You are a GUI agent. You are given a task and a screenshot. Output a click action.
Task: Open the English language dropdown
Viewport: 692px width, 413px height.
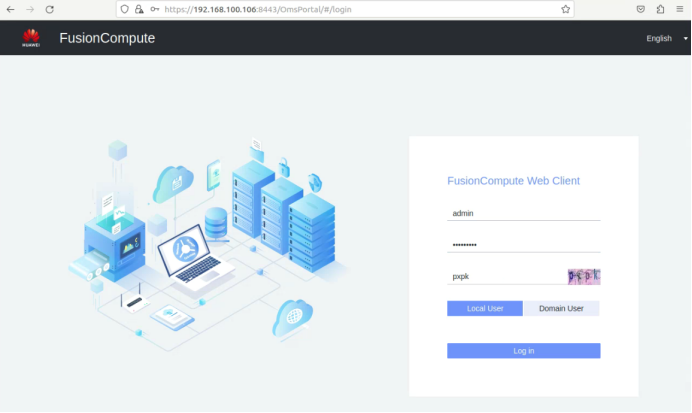click(666, 38)
